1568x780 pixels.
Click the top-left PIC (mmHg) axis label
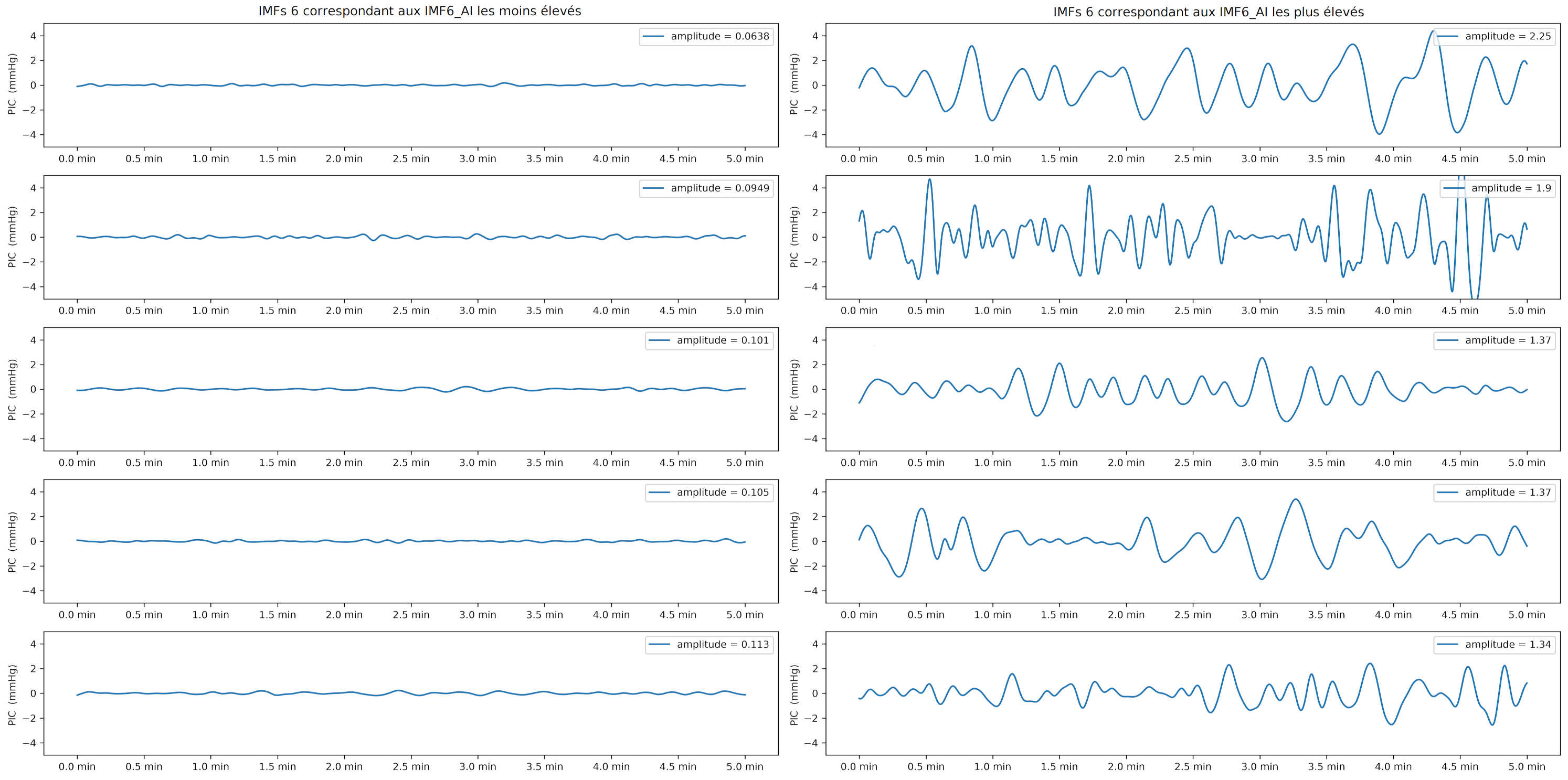[x=12, y=84]
